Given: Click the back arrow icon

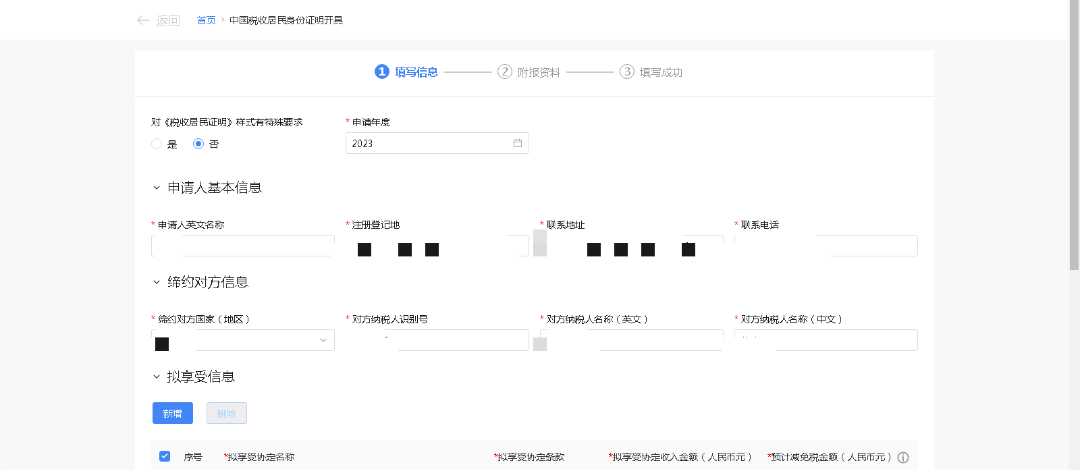Looking at the screenshot, I should click(x=143, y=20).
